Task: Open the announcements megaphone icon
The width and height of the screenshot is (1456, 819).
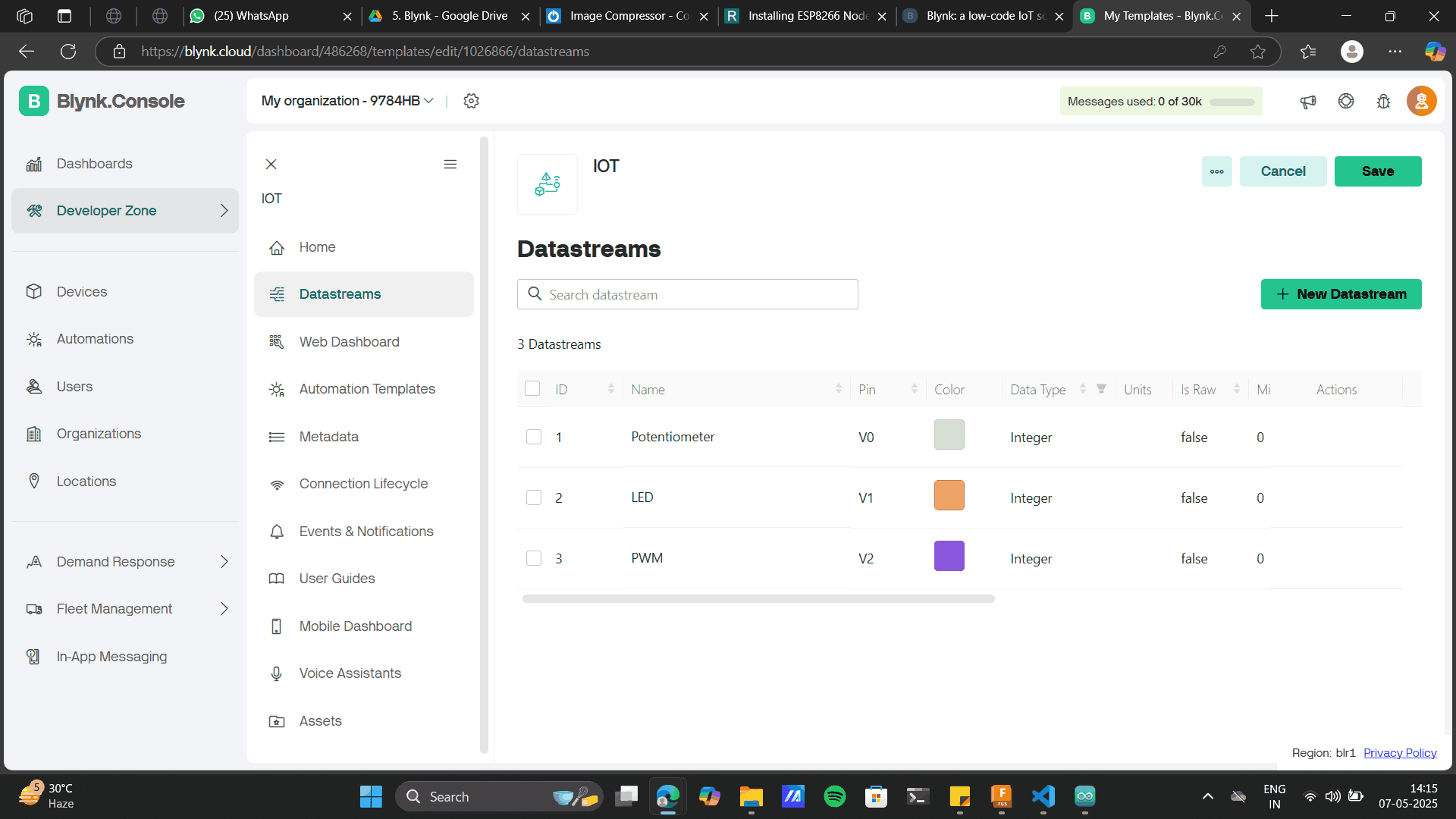Action: pos(1308,101)
